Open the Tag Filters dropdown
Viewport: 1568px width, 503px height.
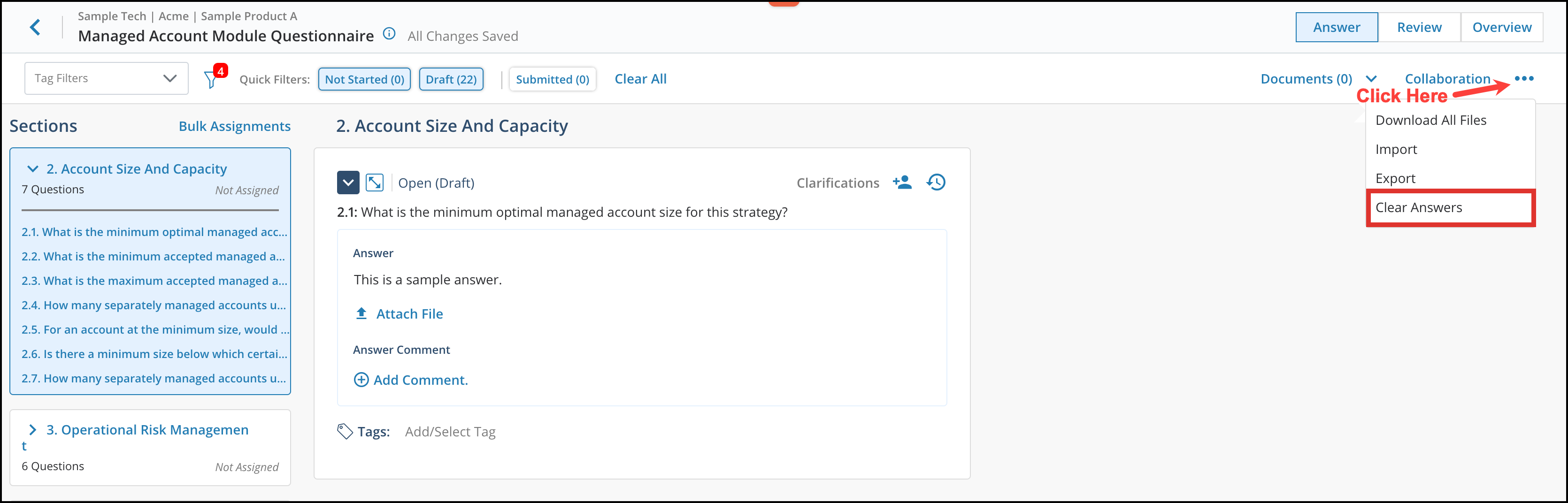tap(106, 78)
